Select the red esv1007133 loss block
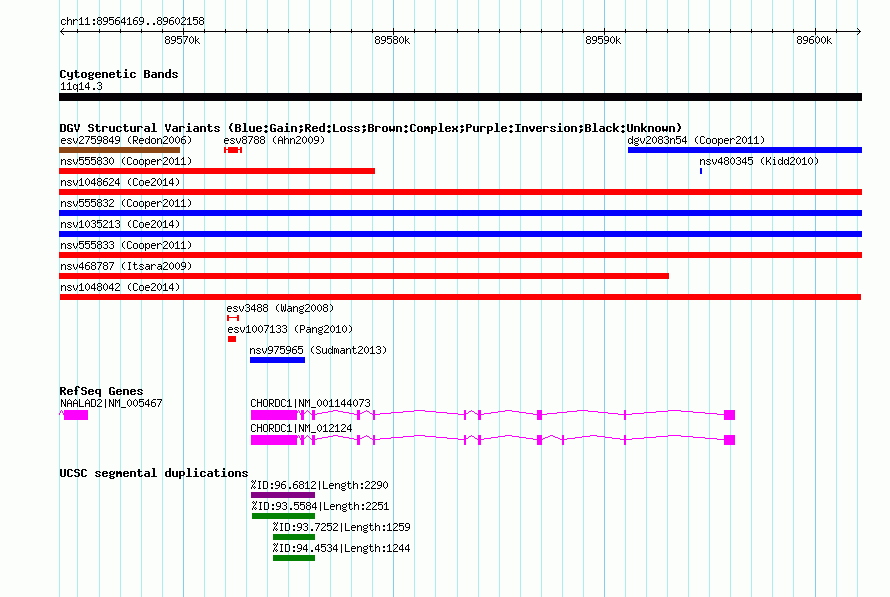Viewport: 890px width, 597px height. 232,339
